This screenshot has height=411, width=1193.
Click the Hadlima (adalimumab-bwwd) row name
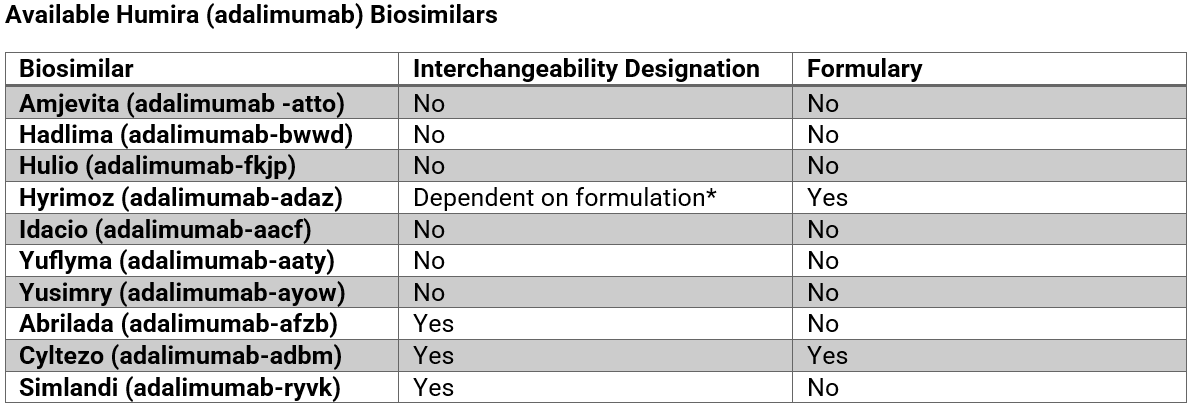(x=186, y=134)
